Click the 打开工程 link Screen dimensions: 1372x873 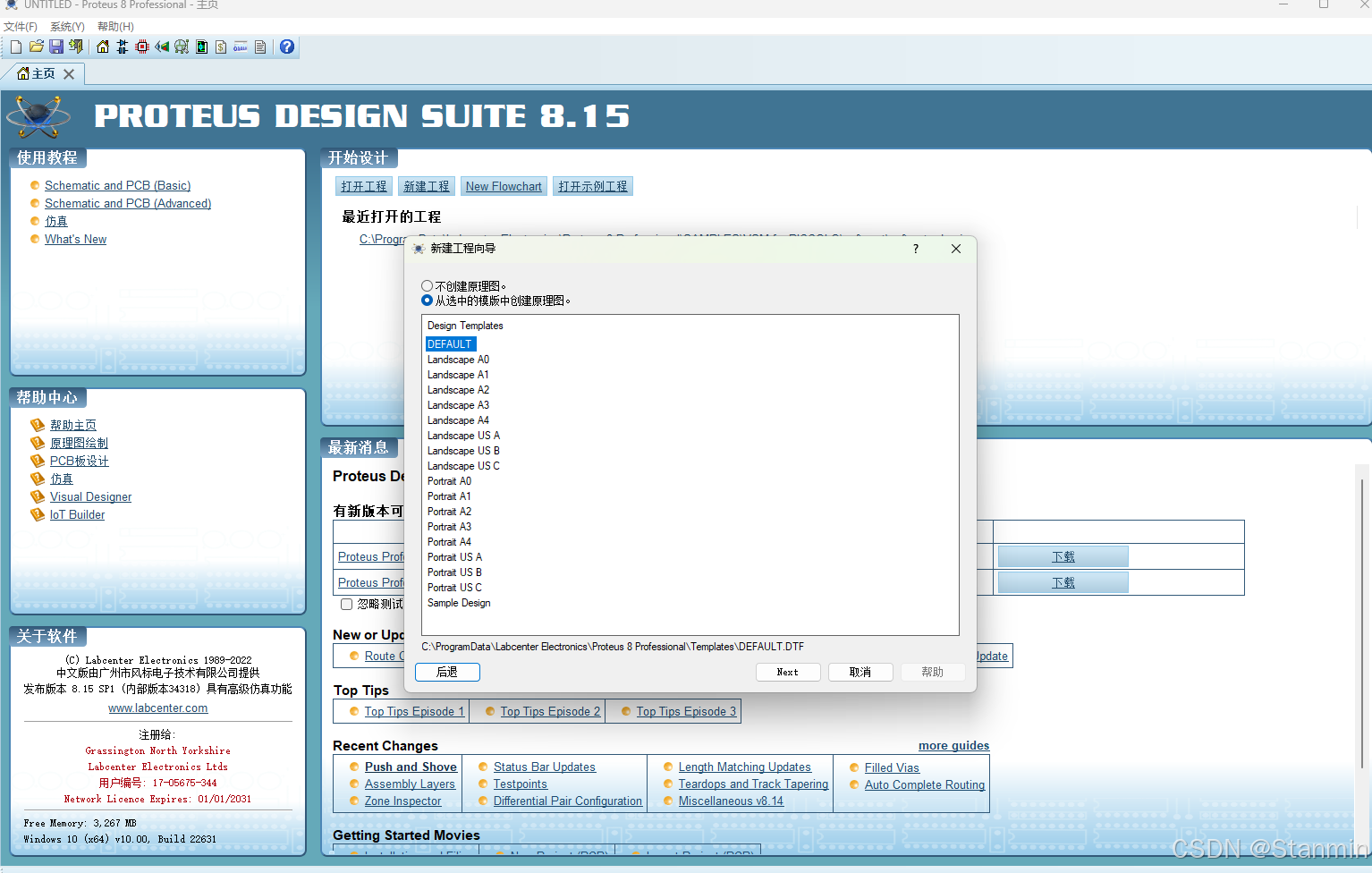pos(364,186)
